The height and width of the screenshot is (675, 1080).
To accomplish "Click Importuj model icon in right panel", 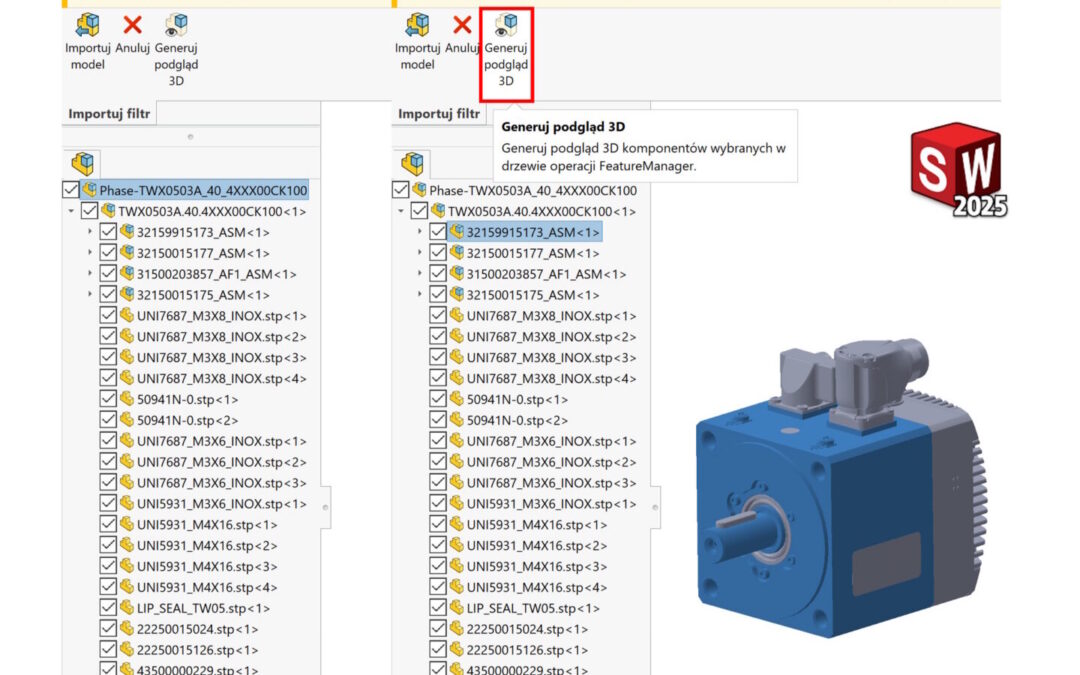I will click(x=418, y=26).
